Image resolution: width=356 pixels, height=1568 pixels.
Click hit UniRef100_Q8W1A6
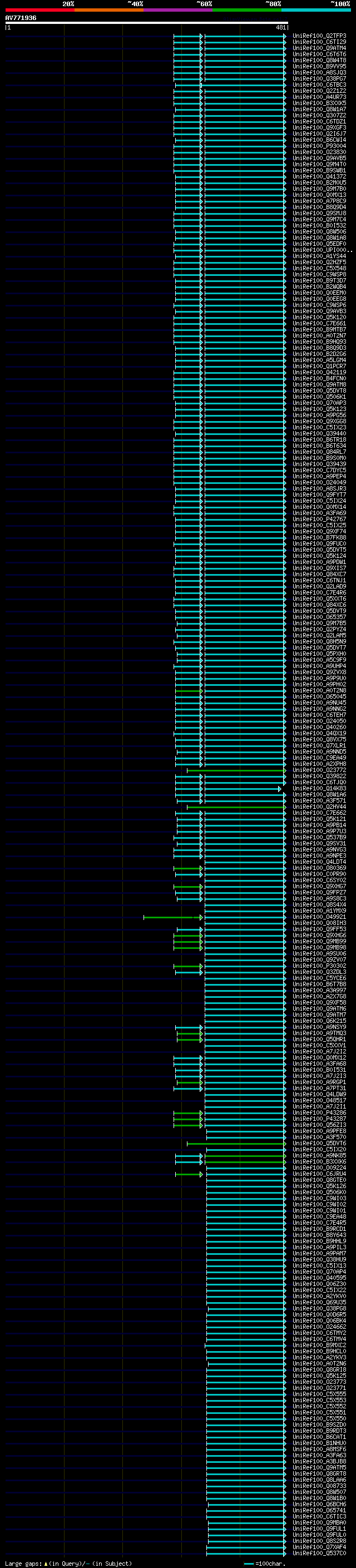coord(319,794)
